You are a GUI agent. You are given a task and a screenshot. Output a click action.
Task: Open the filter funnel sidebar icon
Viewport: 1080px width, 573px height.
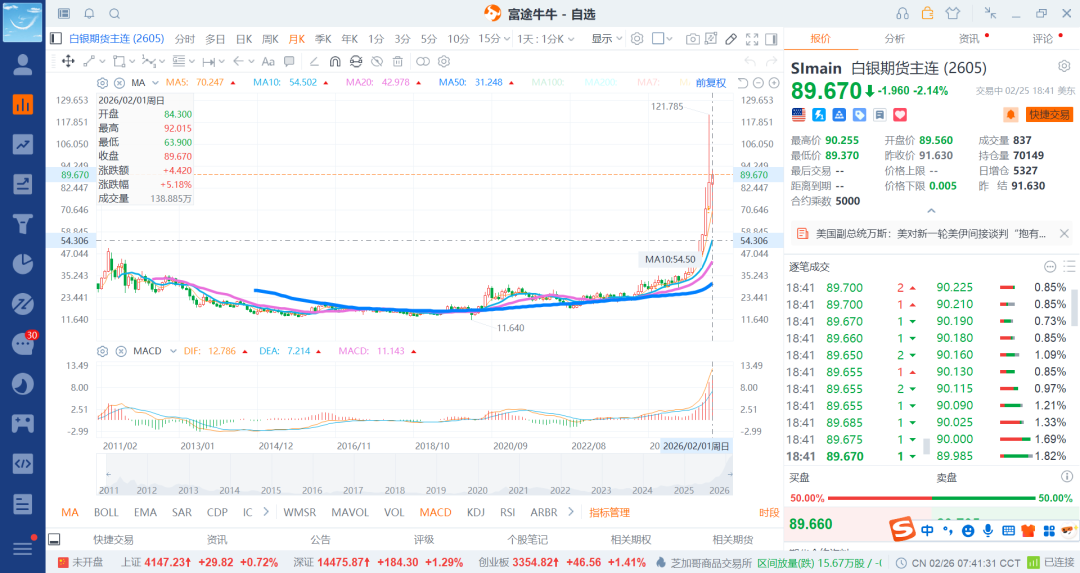tap(23, 224)
